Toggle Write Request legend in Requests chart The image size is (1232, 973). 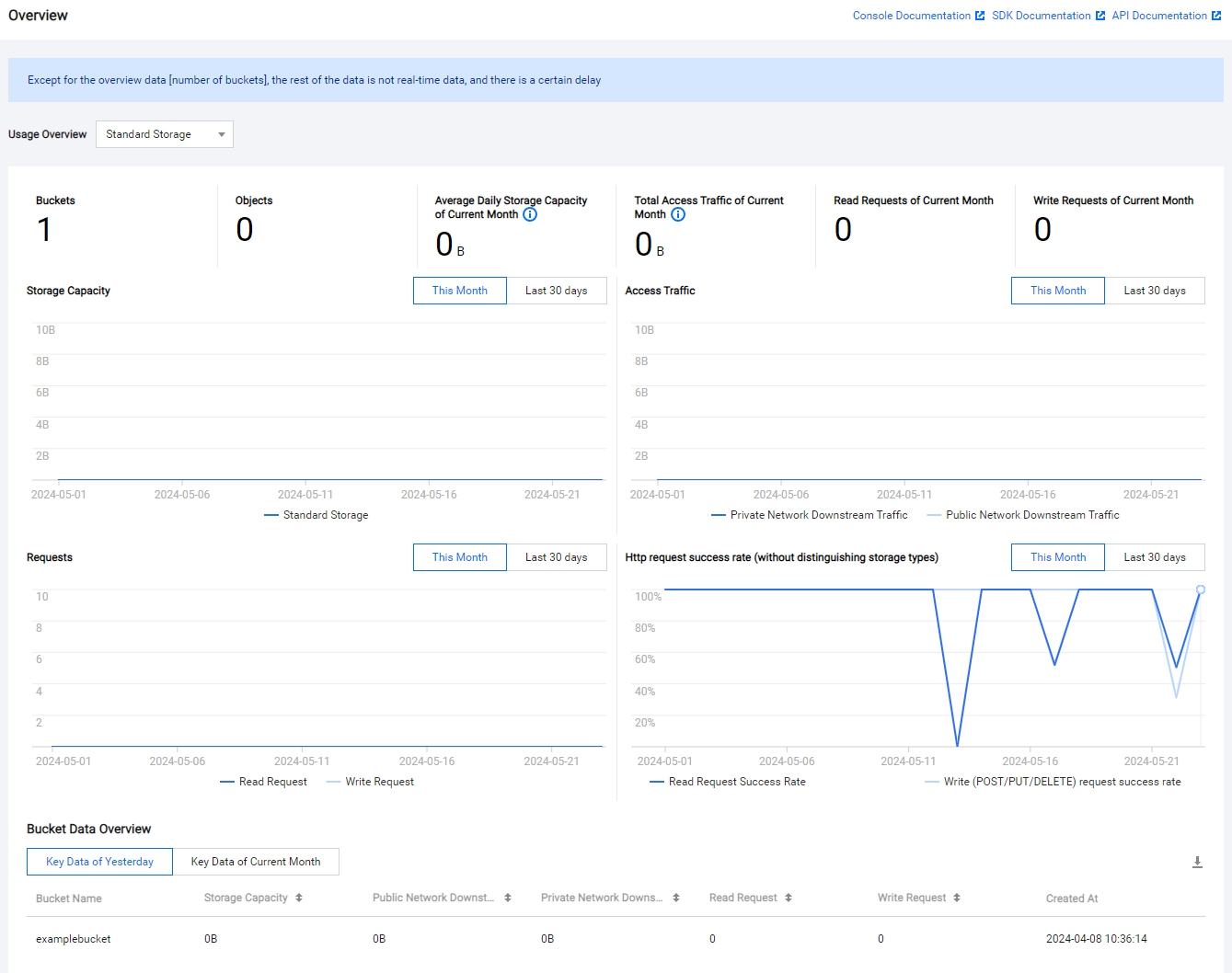[x=370, y=782]
